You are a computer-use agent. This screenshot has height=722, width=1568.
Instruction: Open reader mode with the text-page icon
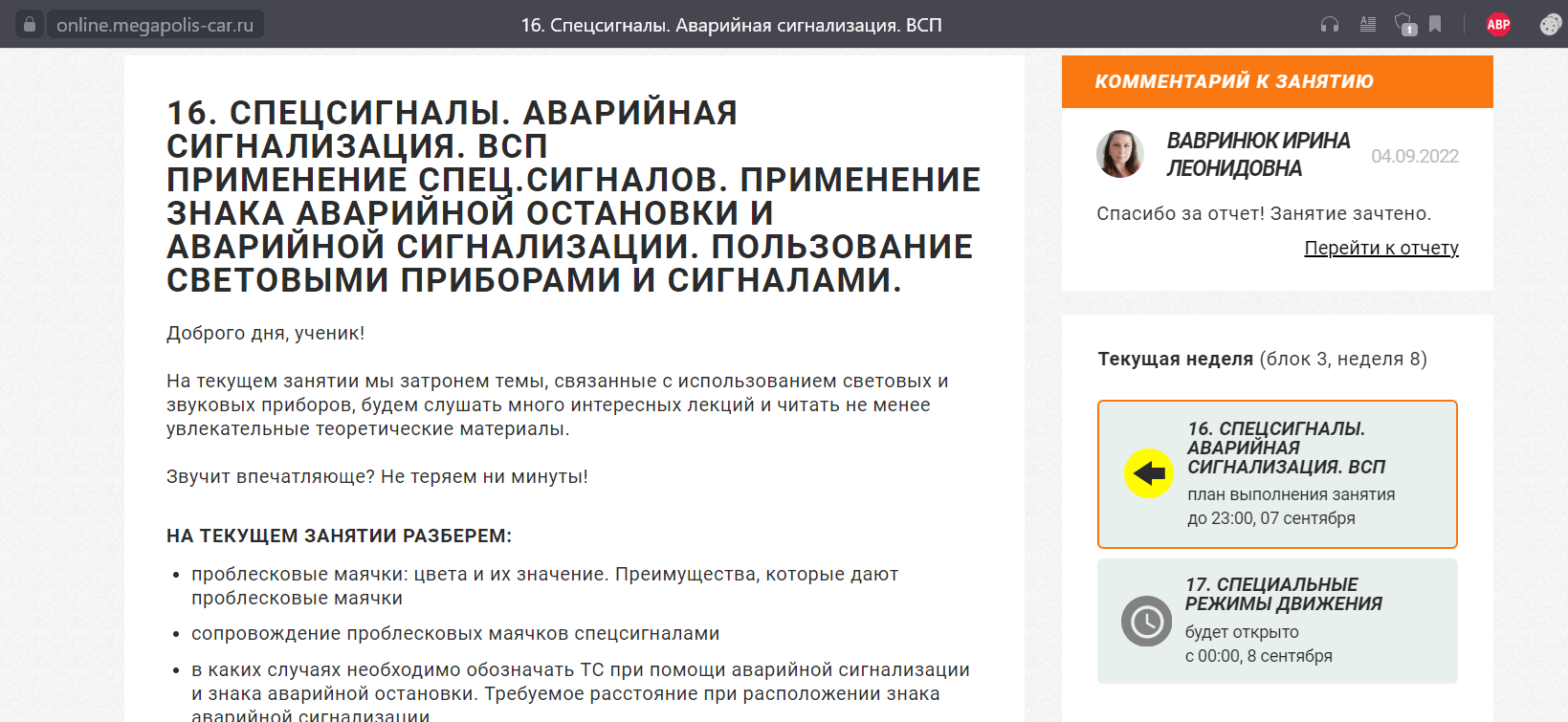point(1368,25)
